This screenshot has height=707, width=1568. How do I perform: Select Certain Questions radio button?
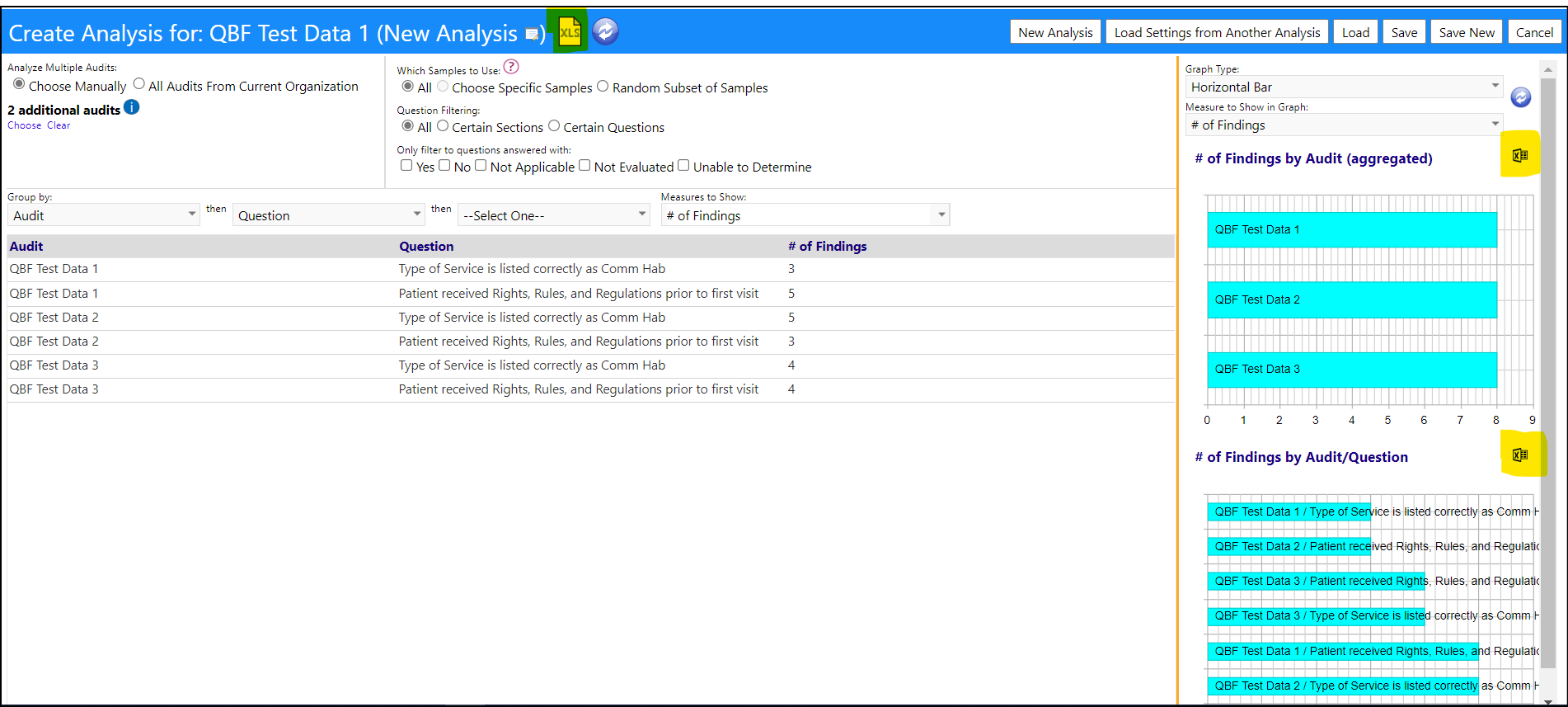[x=554, y=125]
